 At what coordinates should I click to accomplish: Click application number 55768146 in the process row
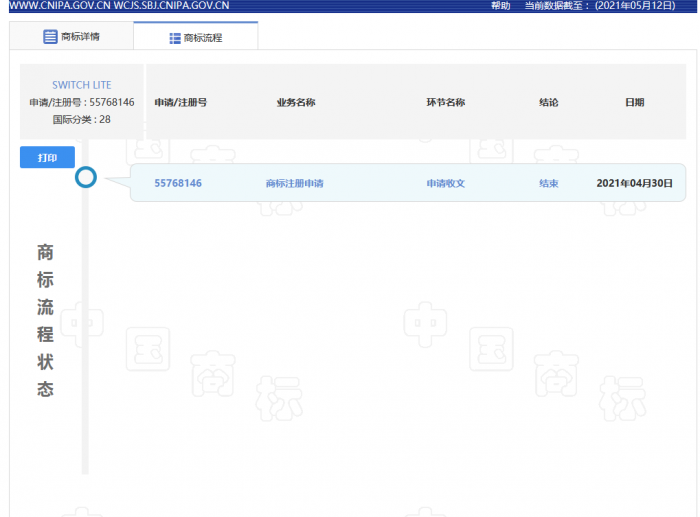[x=178, y=183]
